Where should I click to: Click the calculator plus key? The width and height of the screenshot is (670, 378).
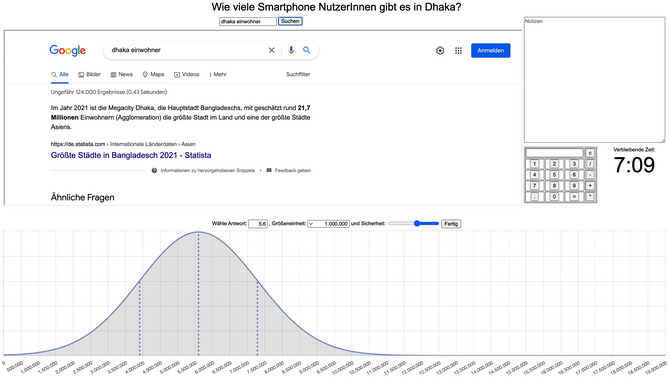click(x=590, y=185)
